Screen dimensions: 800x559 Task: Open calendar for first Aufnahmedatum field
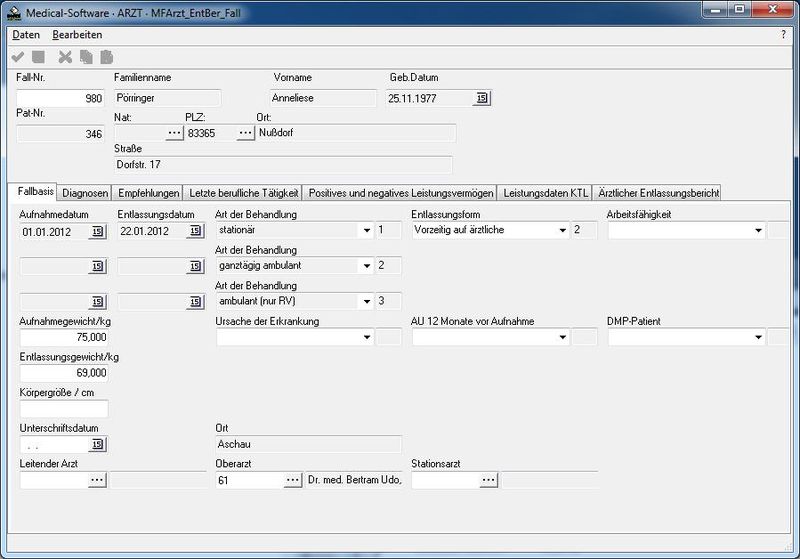97,231
